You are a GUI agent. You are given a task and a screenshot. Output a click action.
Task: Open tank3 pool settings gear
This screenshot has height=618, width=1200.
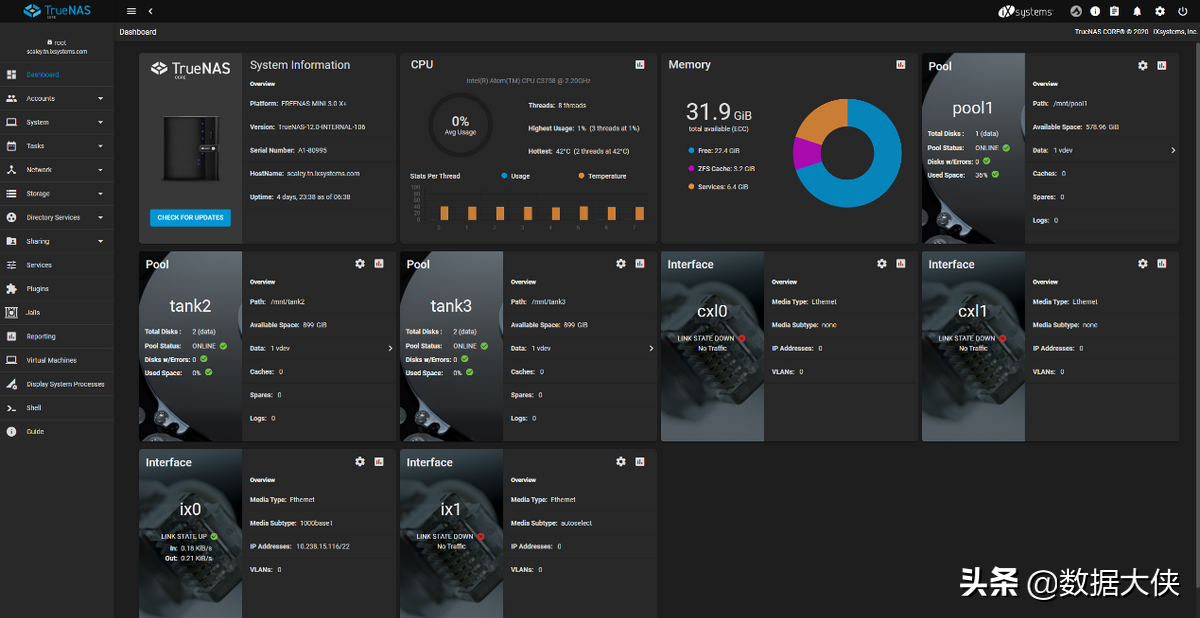[x=621, y=263]
